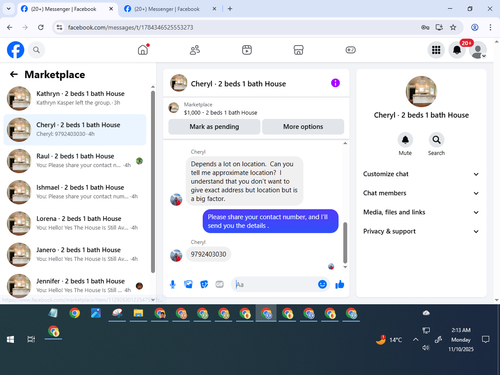The width and height of the screenshot is (500, 375).
Task: Go back in the browser
Action: pos(10,27)
